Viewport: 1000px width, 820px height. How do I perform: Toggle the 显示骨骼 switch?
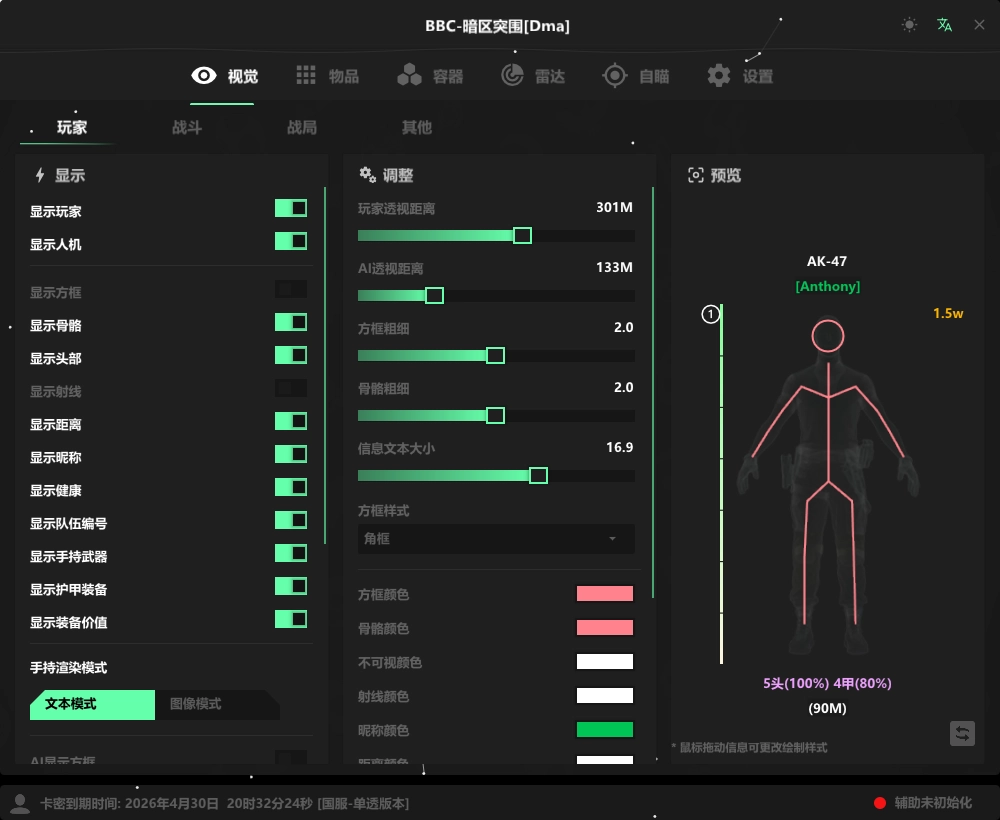(291, 322)
